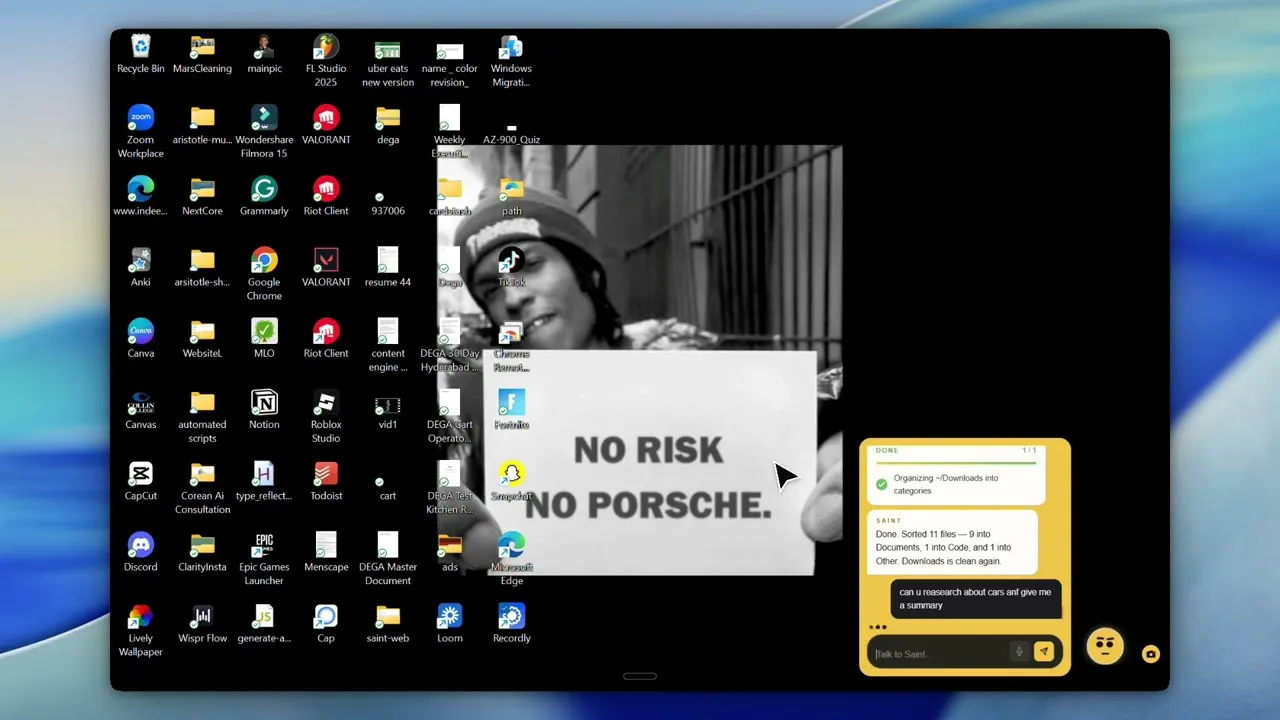The width and height of the screenshot is (1280, 720).
Task: Open the automated scripts folder
Action: (x=203, y=416)
